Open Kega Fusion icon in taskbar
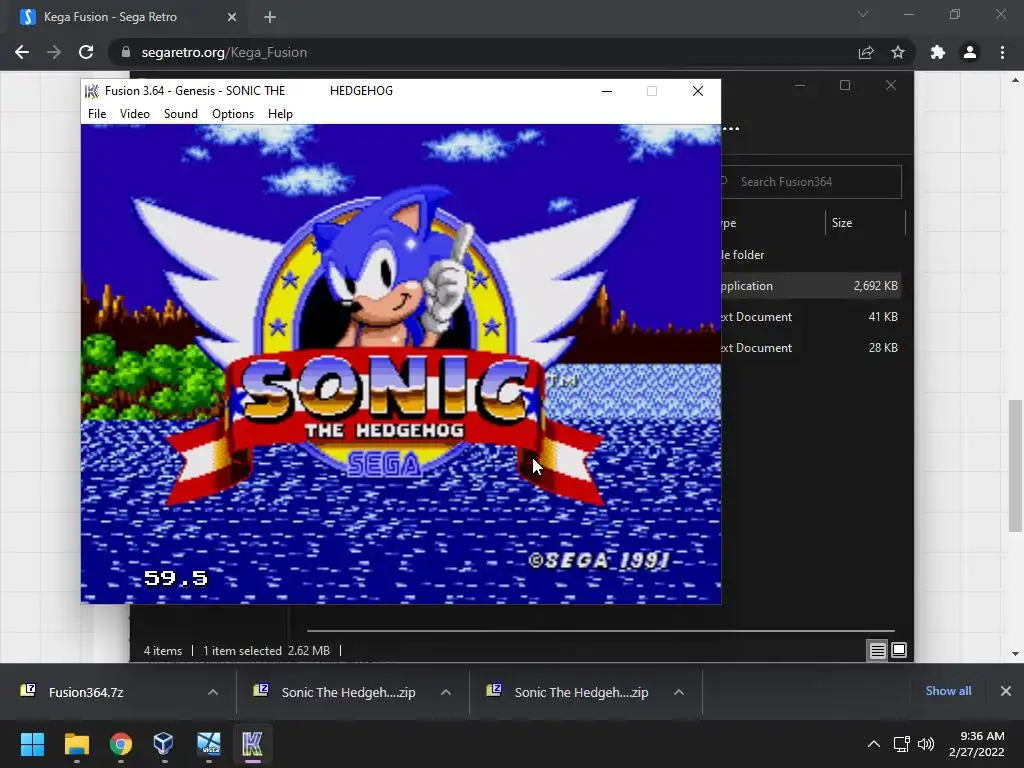The image size is (1024, 768). pos(253,744)
